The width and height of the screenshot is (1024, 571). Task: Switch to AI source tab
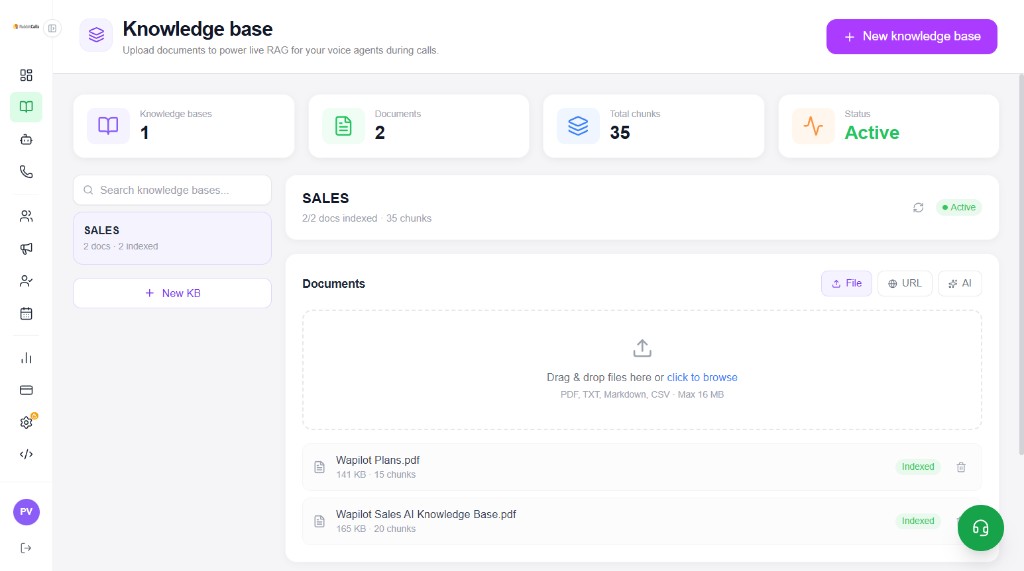coord(960,284)
